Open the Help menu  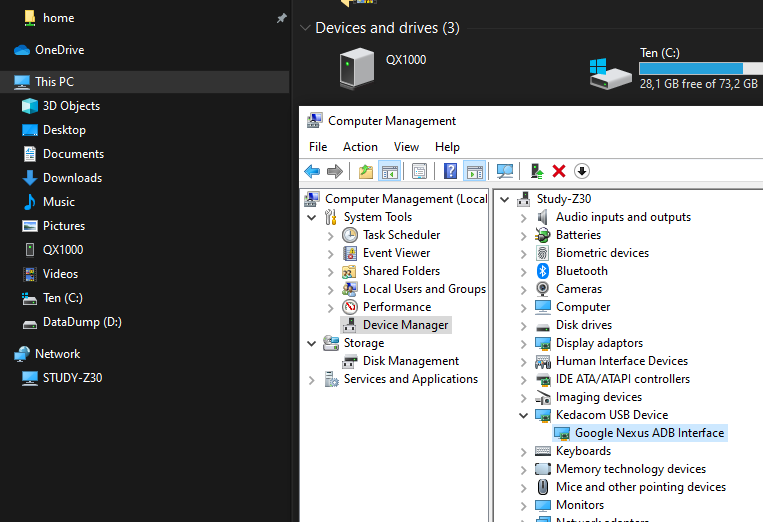[447, 147]
